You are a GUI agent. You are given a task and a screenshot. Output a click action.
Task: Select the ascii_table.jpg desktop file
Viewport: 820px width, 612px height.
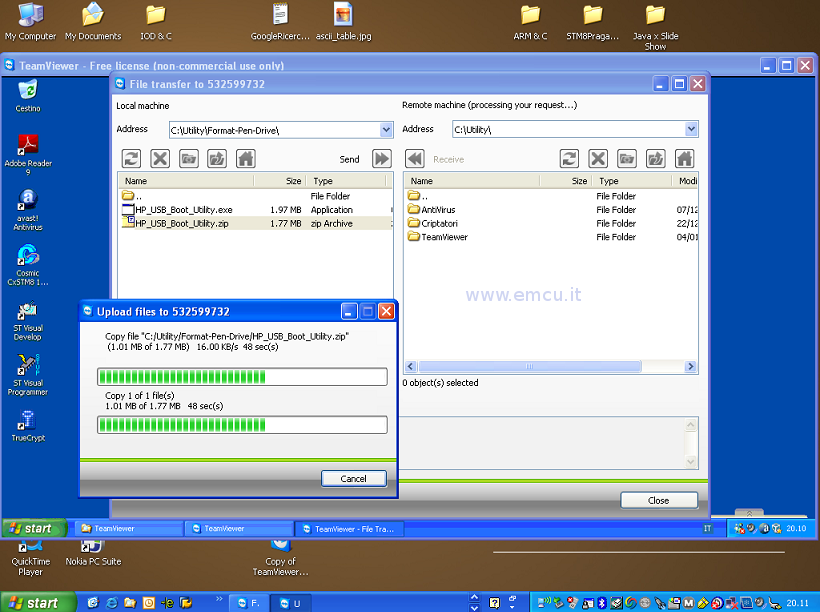click(343, 21)
